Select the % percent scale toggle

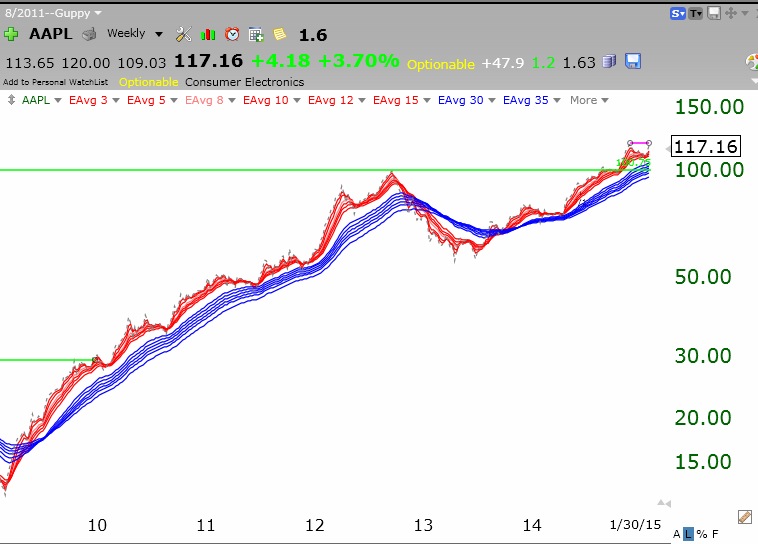click(702, 534)
